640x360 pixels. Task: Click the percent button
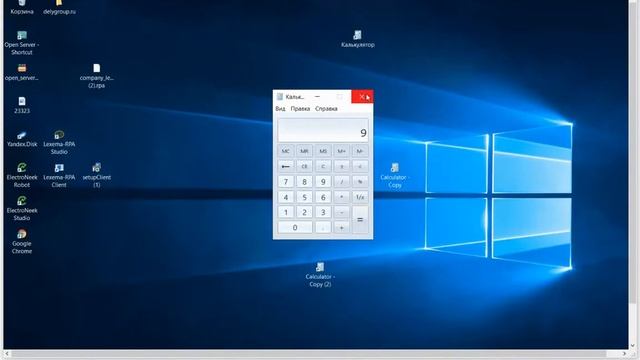(360, 182)
